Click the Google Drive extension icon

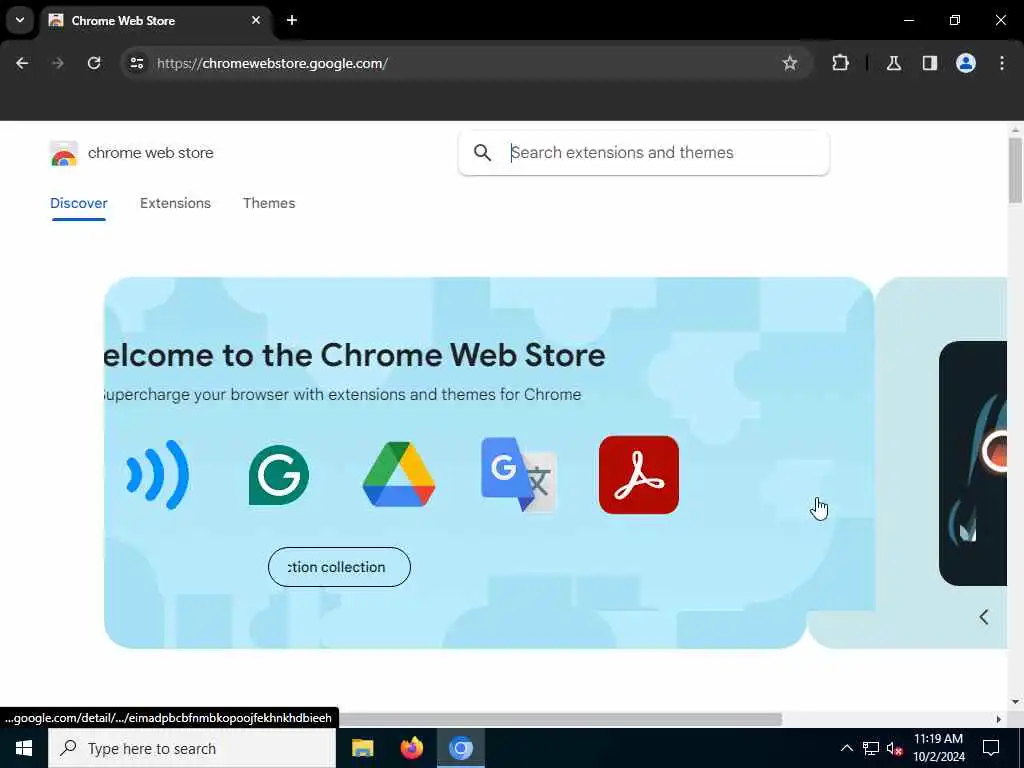[x=399, y=475]
